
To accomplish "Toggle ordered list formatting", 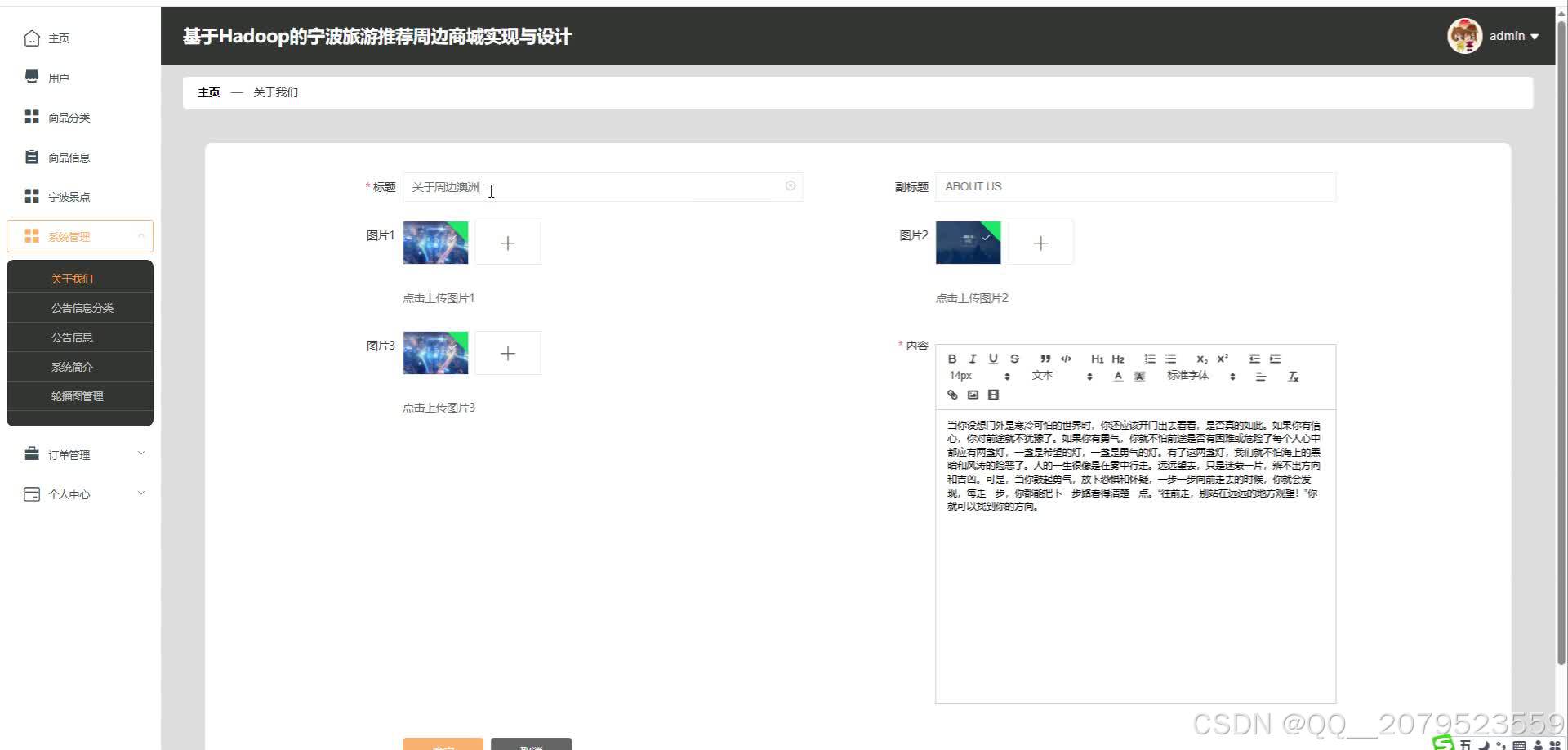I will coord(1150,358).
